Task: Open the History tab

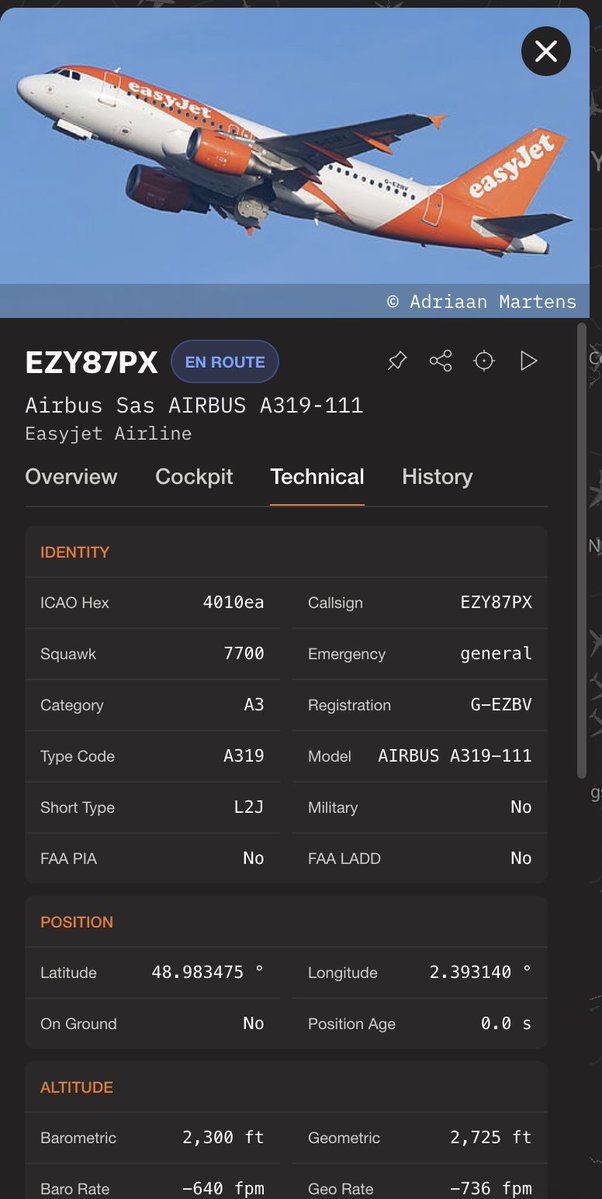Action: pyautogui.click(x=437, y=476)
